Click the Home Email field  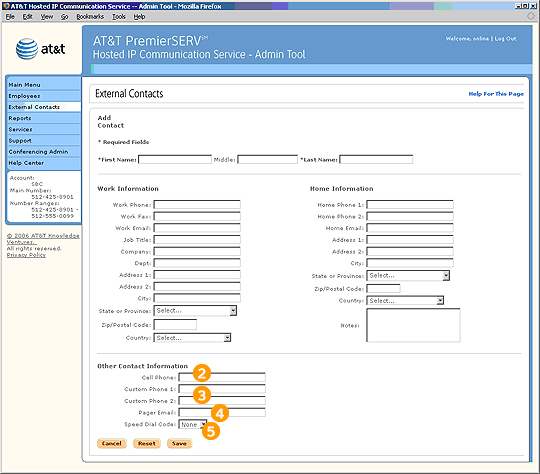point(409,228)
